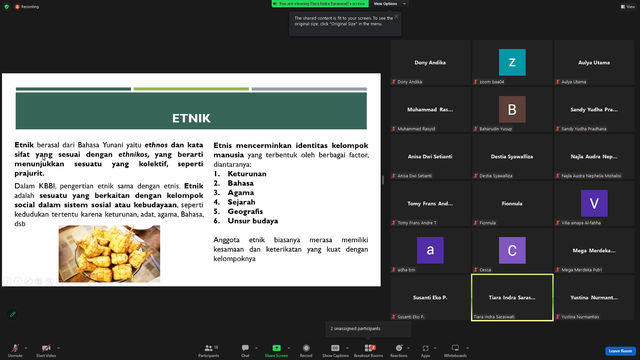The width and height of the screenshot is (640, 360).
Task: Click the 'Geografis' list item on slide
Action: [x=245, y=211]
